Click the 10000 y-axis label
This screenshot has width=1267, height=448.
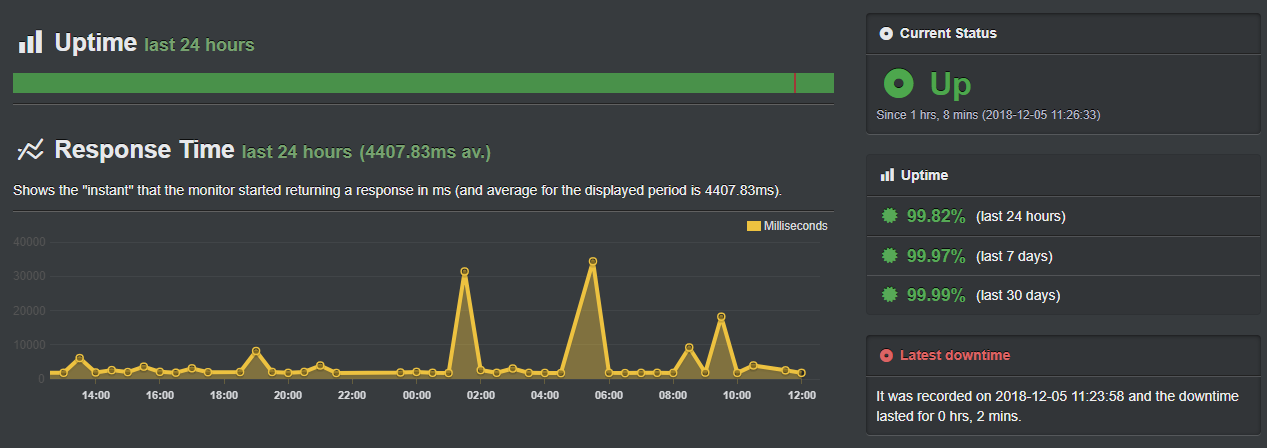(x=30, y=345)
